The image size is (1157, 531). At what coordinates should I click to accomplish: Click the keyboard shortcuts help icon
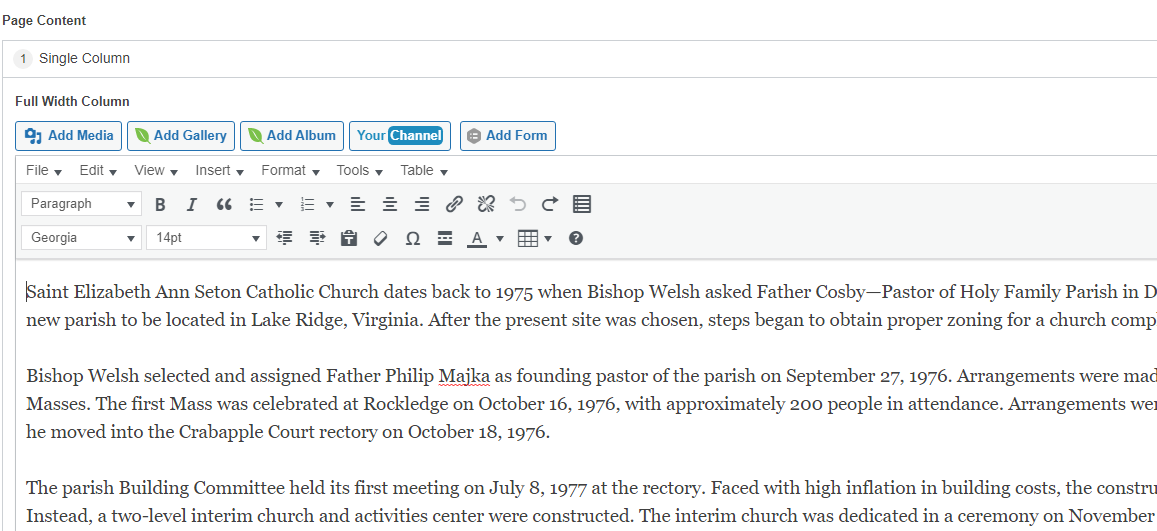pos(576,238)
